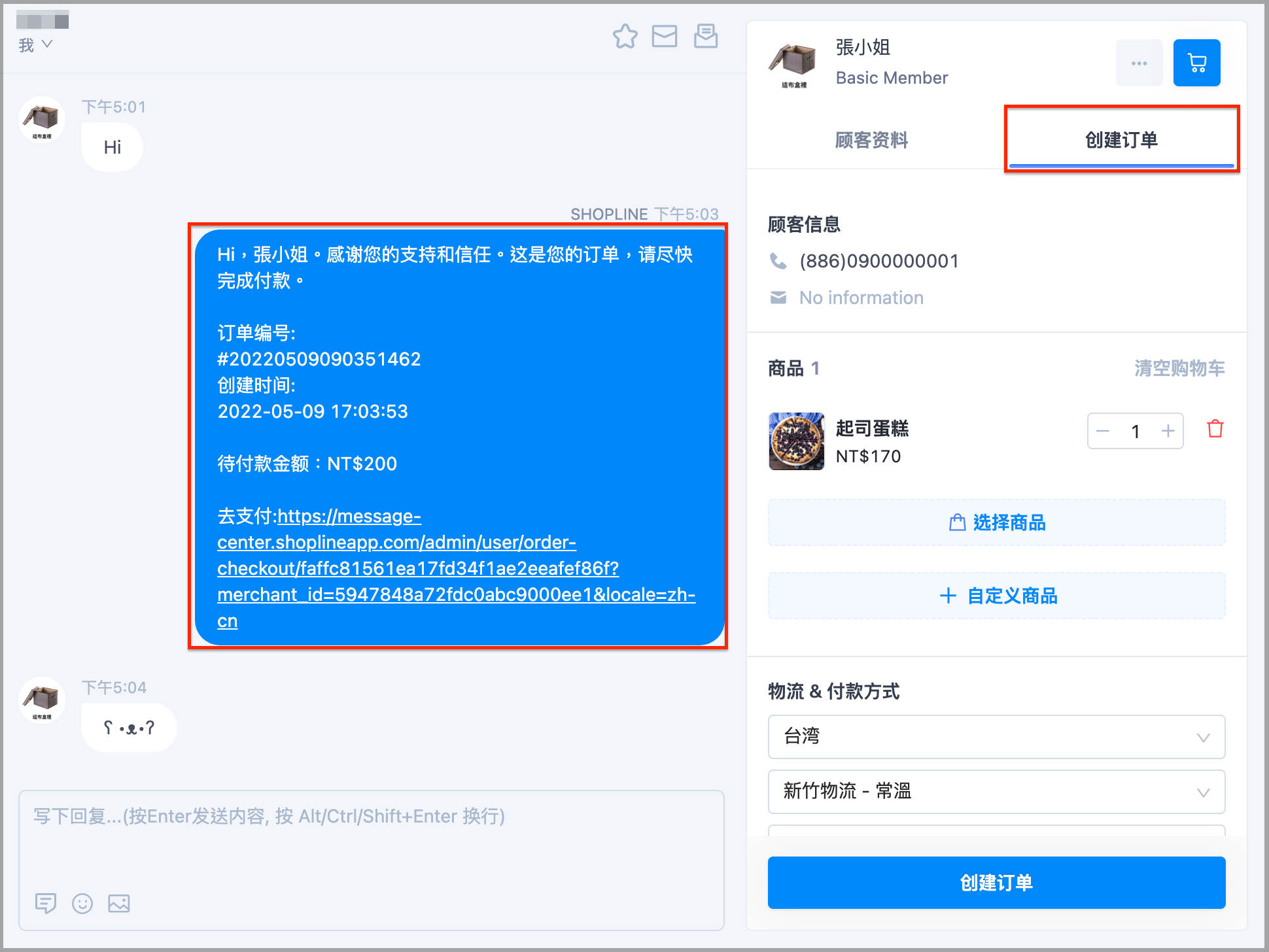This screenshot has height=952, width=1269.
Task: Click the blue 创建订单 submit button
Action: [x=996, y=883]
